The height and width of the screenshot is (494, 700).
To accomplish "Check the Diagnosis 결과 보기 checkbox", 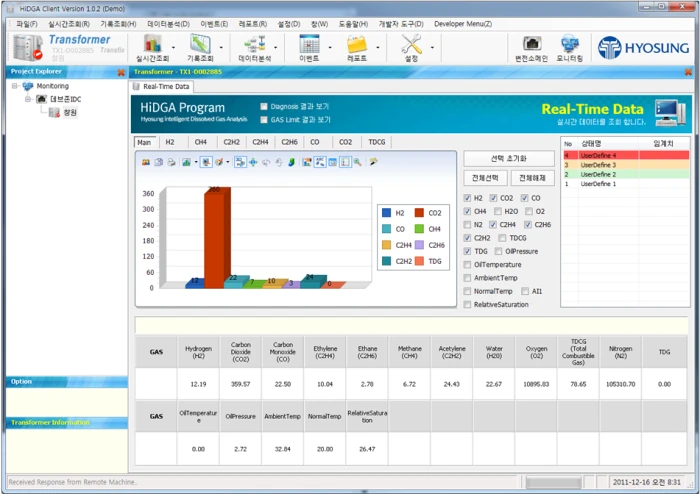I will [264, 106].
